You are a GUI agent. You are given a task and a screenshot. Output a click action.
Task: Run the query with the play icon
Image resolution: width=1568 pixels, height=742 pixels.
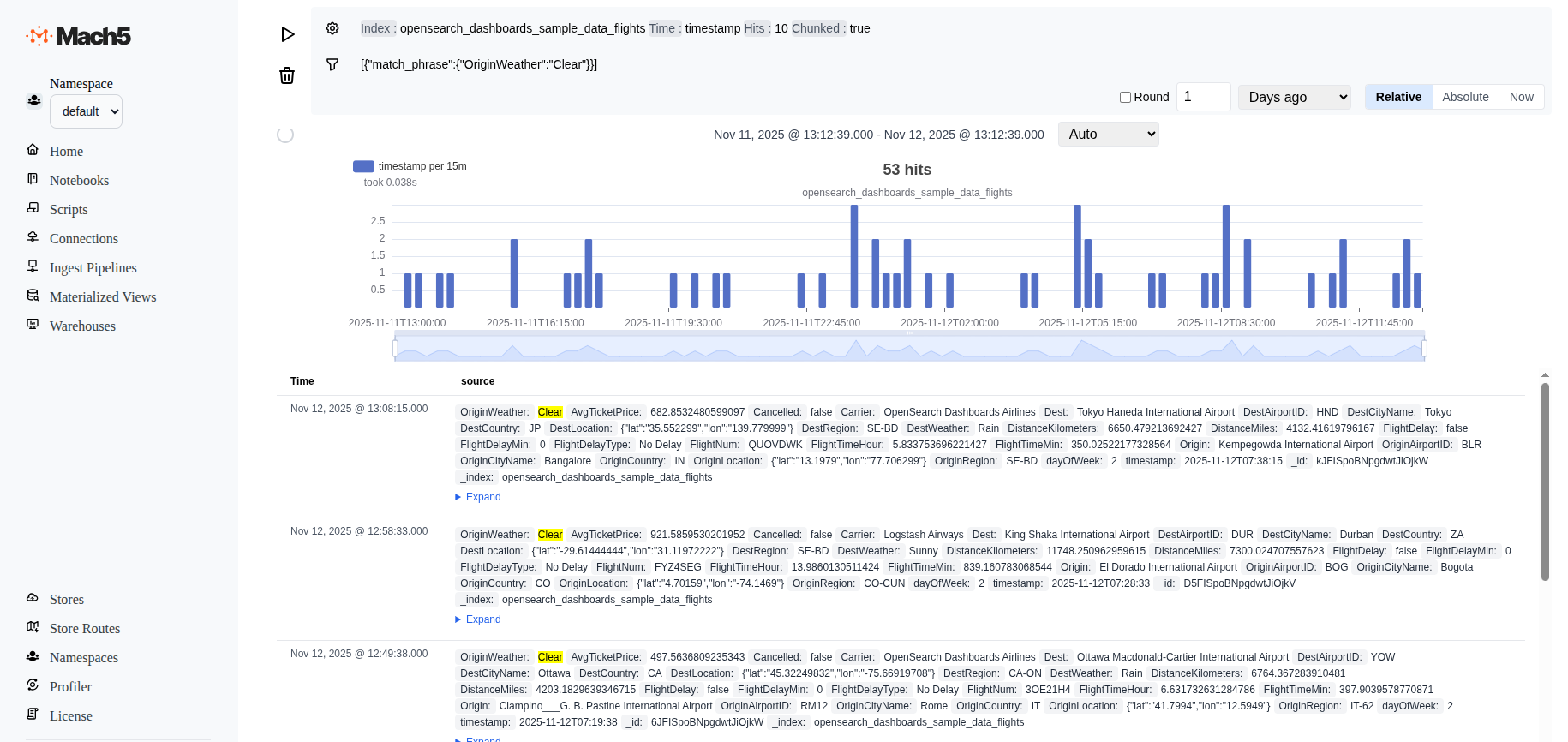coord(288,34)
